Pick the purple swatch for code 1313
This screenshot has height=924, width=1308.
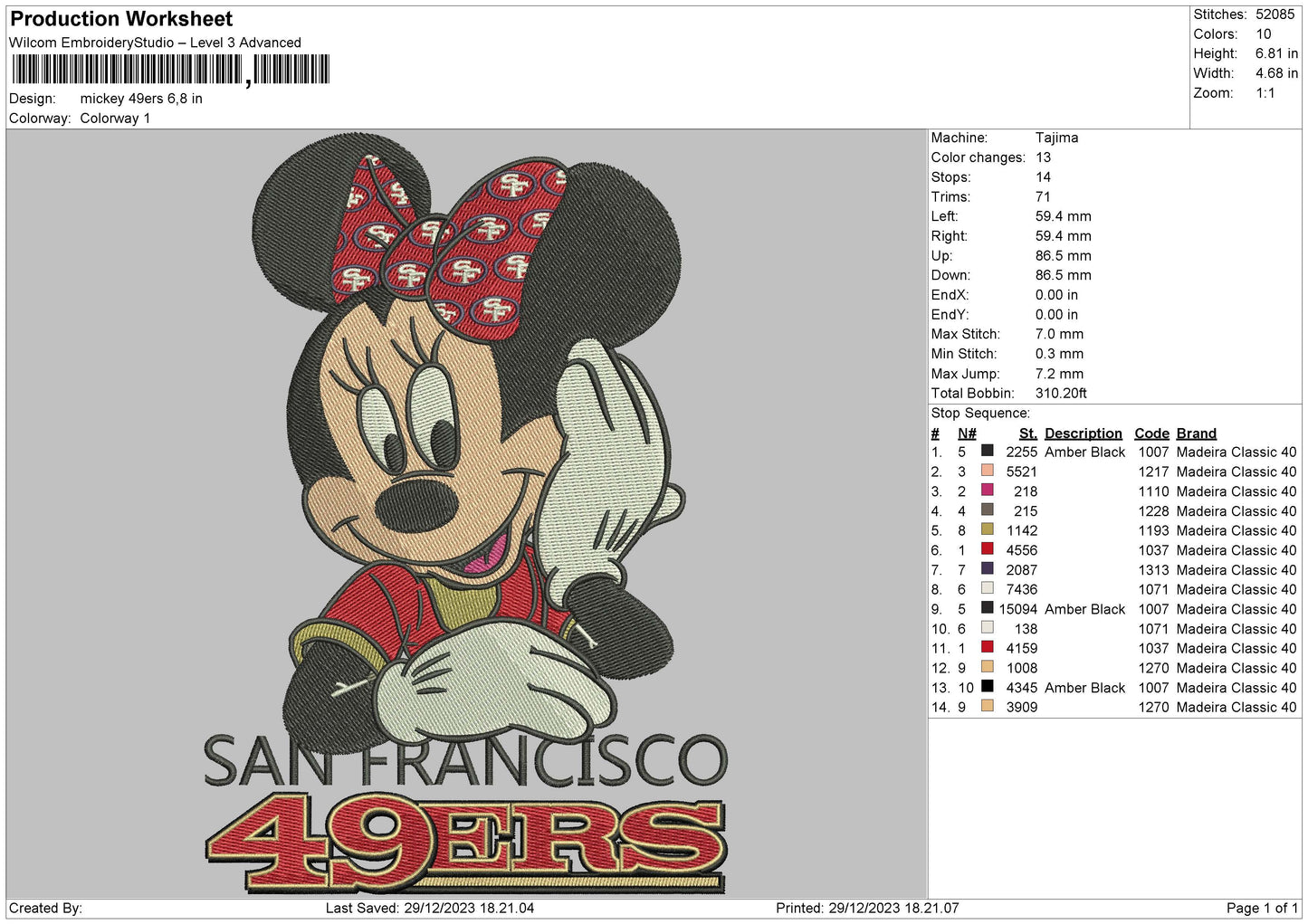pos(988,568)
